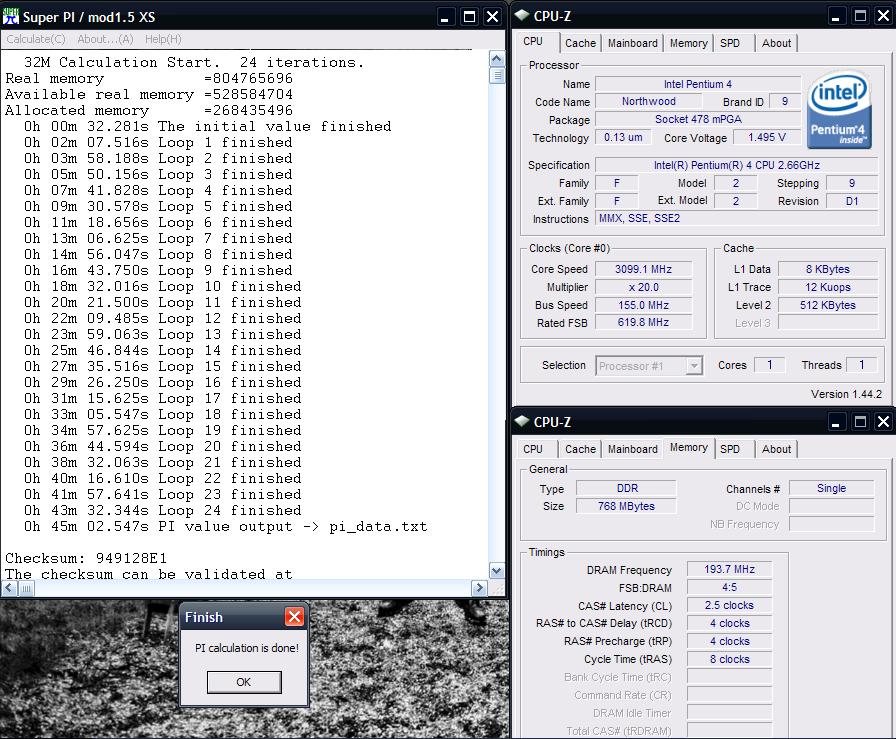Open the Help(H) menu
This screenshot has height=739, width=896.
click(x=163, y=39)
